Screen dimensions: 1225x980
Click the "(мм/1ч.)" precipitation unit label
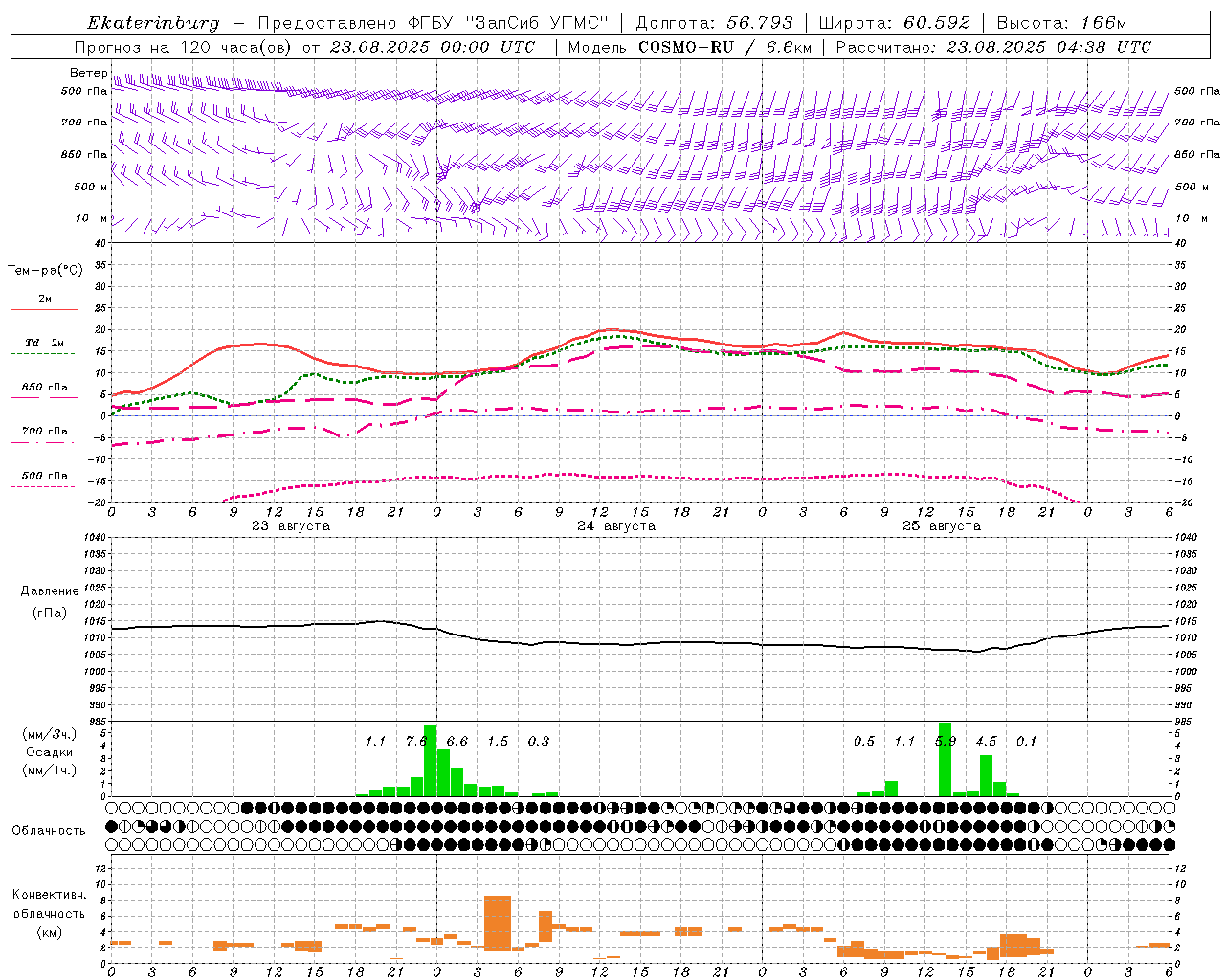tap(49, 770)
